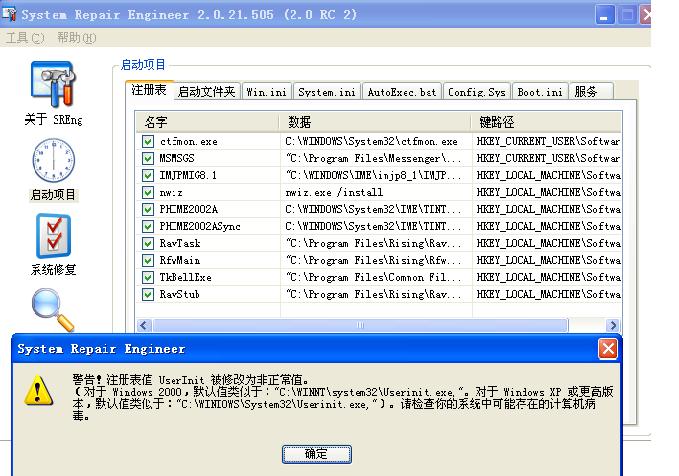
Task: Select the MSMSGS row name
Action: (177, 159)
